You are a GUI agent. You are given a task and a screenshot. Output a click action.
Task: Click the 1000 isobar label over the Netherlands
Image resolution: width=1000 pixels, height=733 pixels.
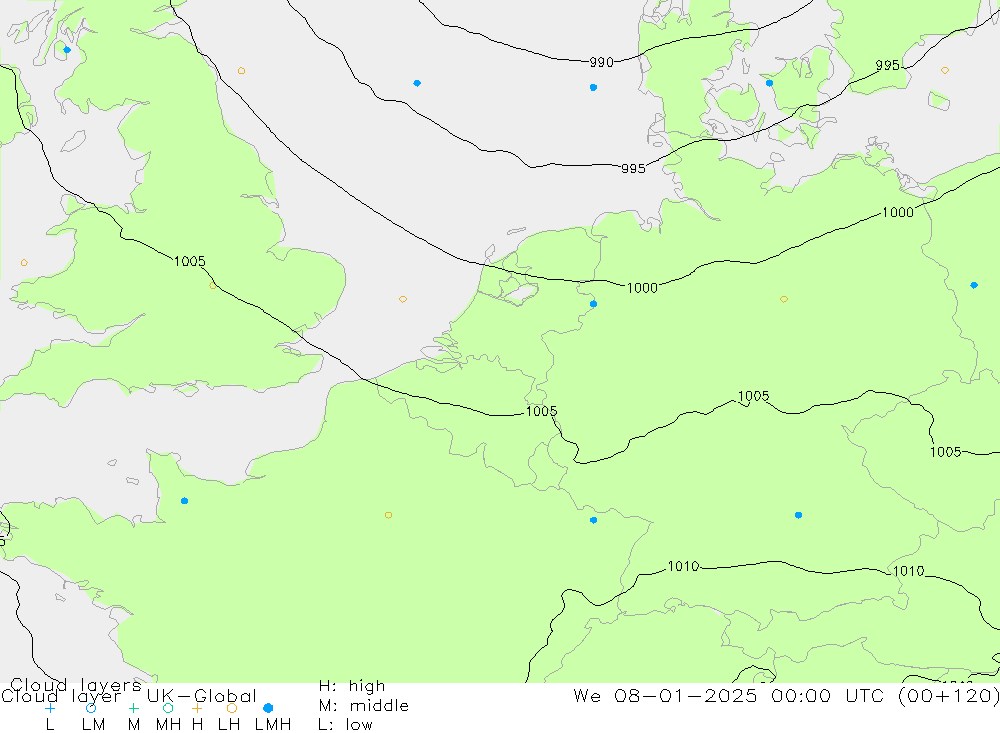(x=642, y=288)
